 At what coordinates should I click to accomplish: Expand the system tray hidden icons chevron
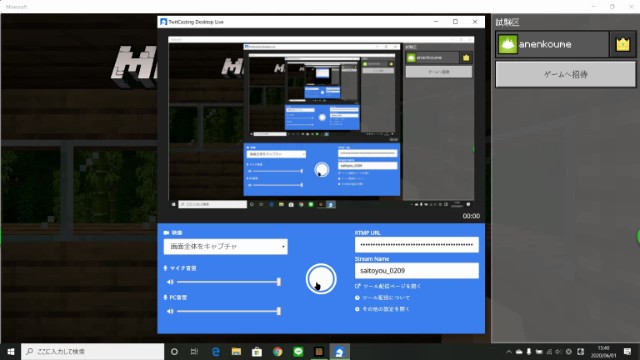coord(509,351)
